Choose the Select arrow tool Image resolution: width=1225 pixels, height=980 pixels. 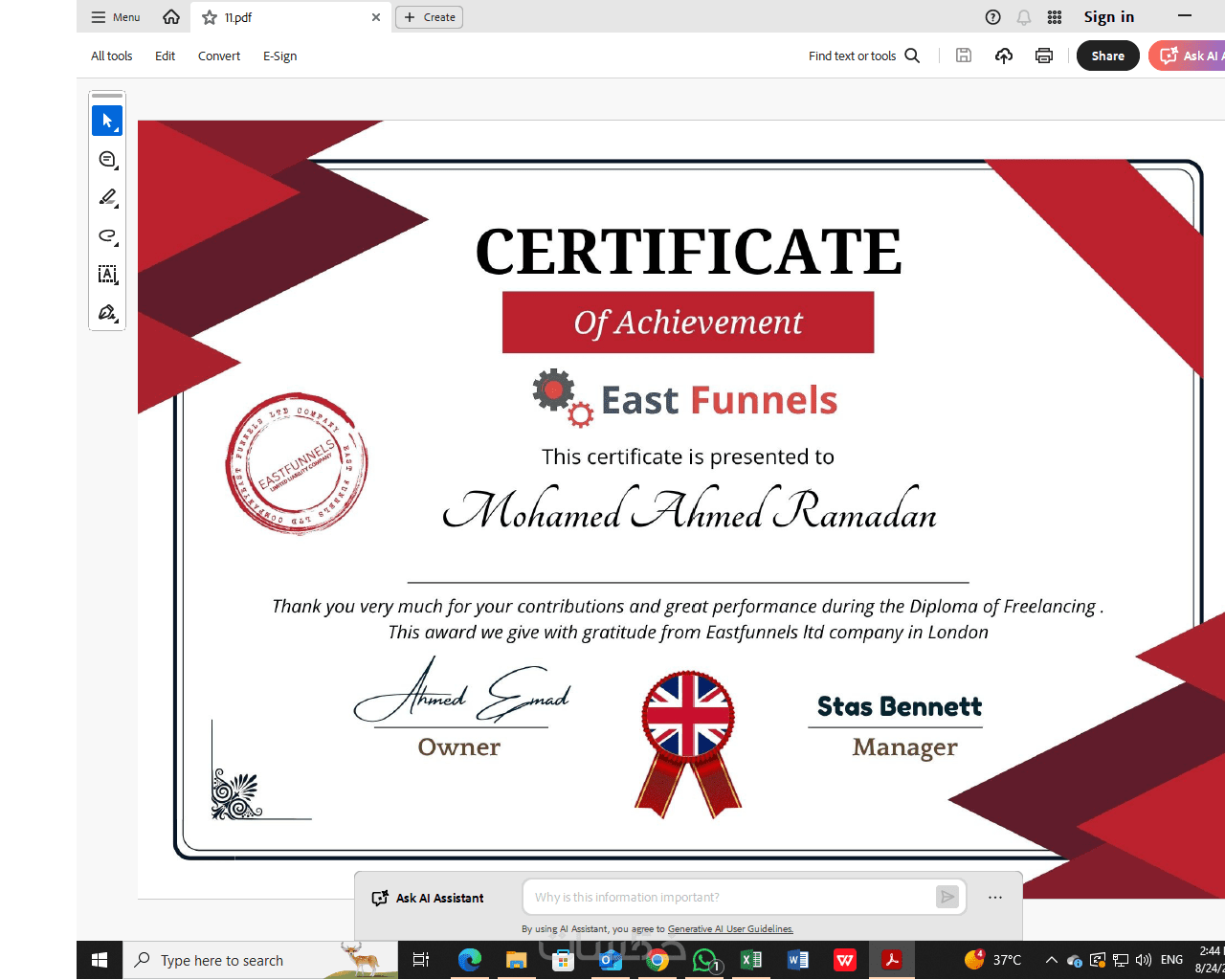tap(107, 121)
